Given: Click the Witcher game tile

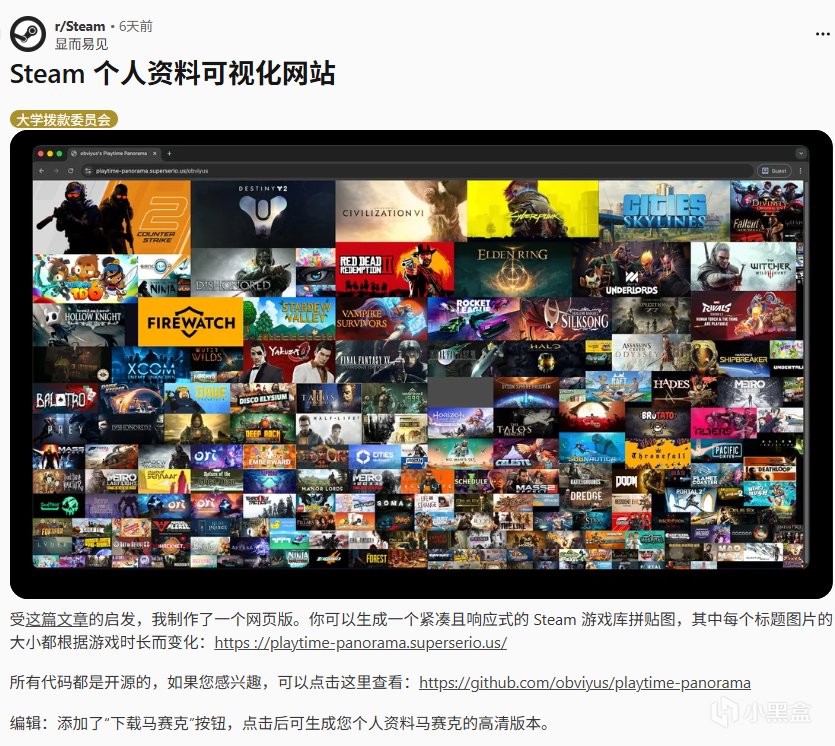Looking at the screenshot, I should pos(743,267).
